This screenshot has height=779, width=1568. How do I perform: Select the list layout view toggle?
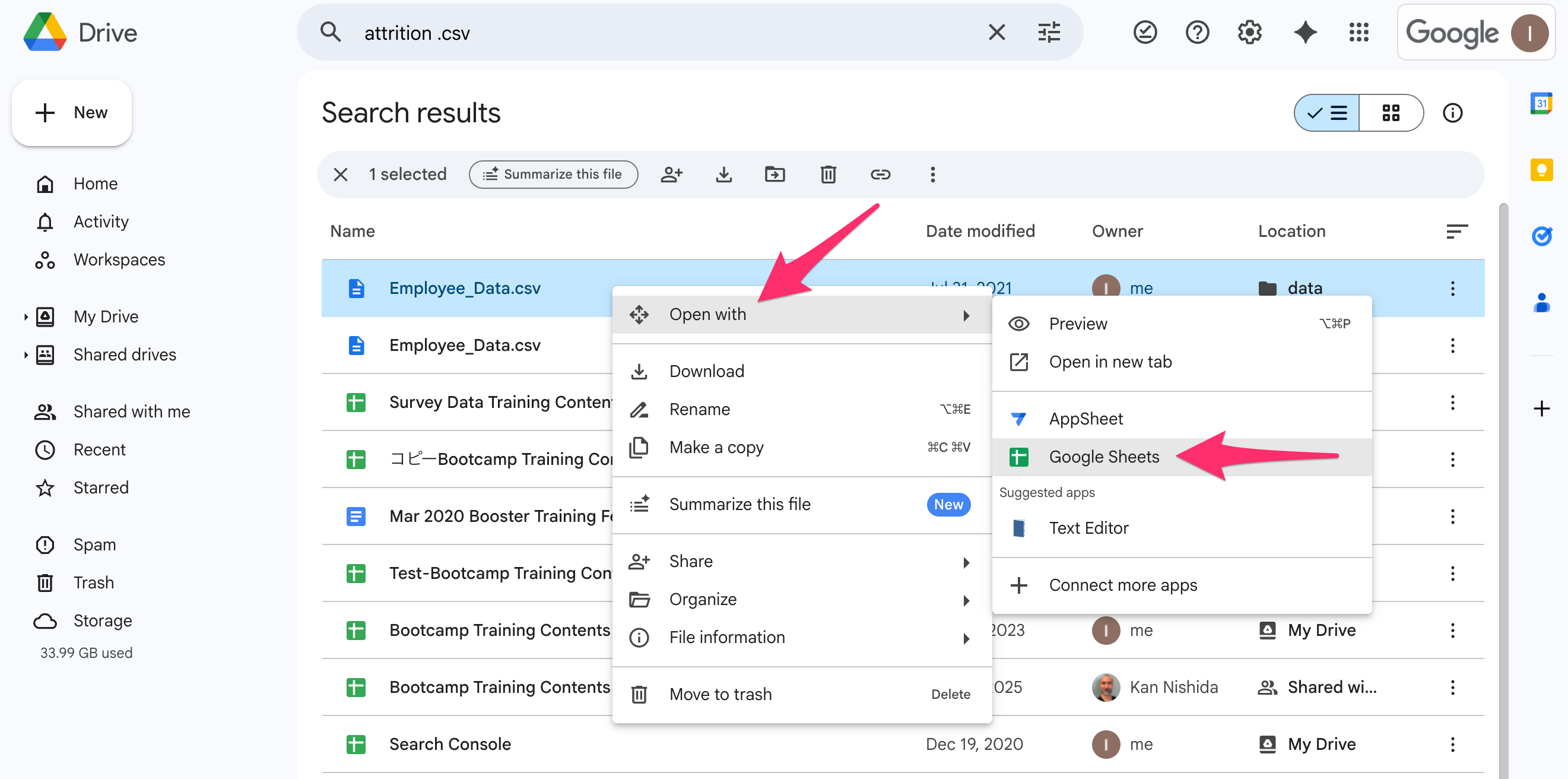point(1328,113)
